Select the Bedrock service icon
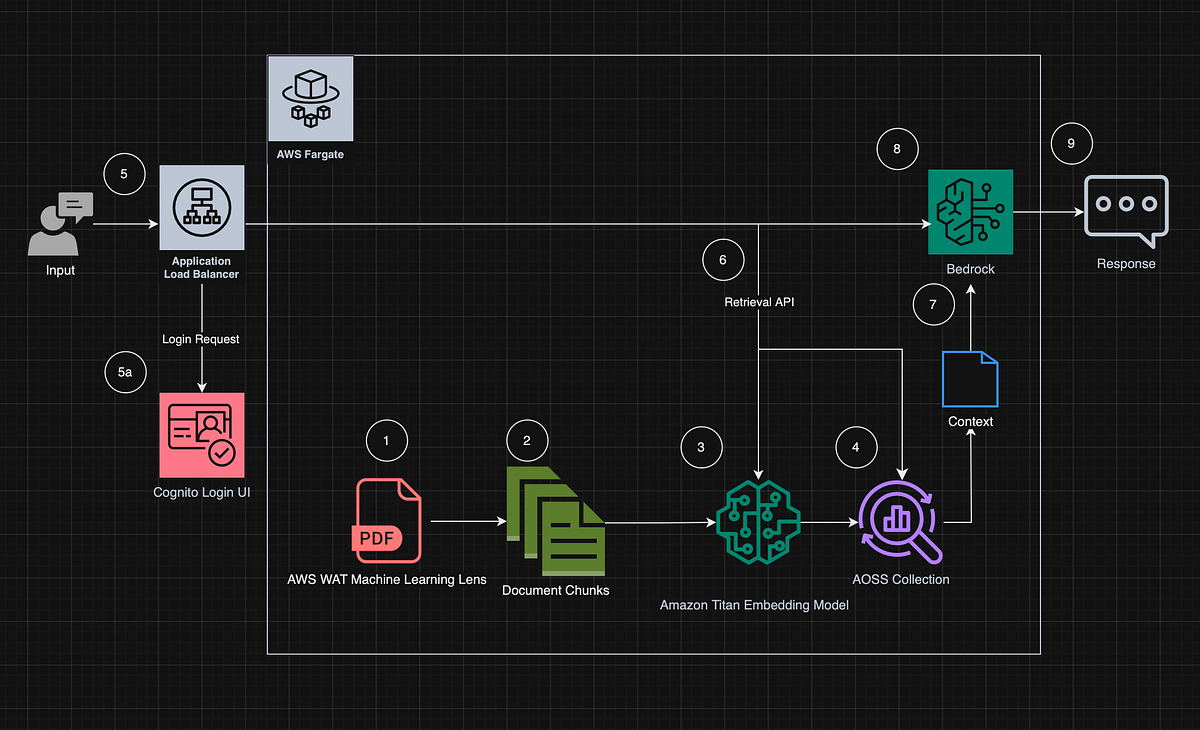Viewport: 1200px width, 730px height. click(x=970, y=211)
